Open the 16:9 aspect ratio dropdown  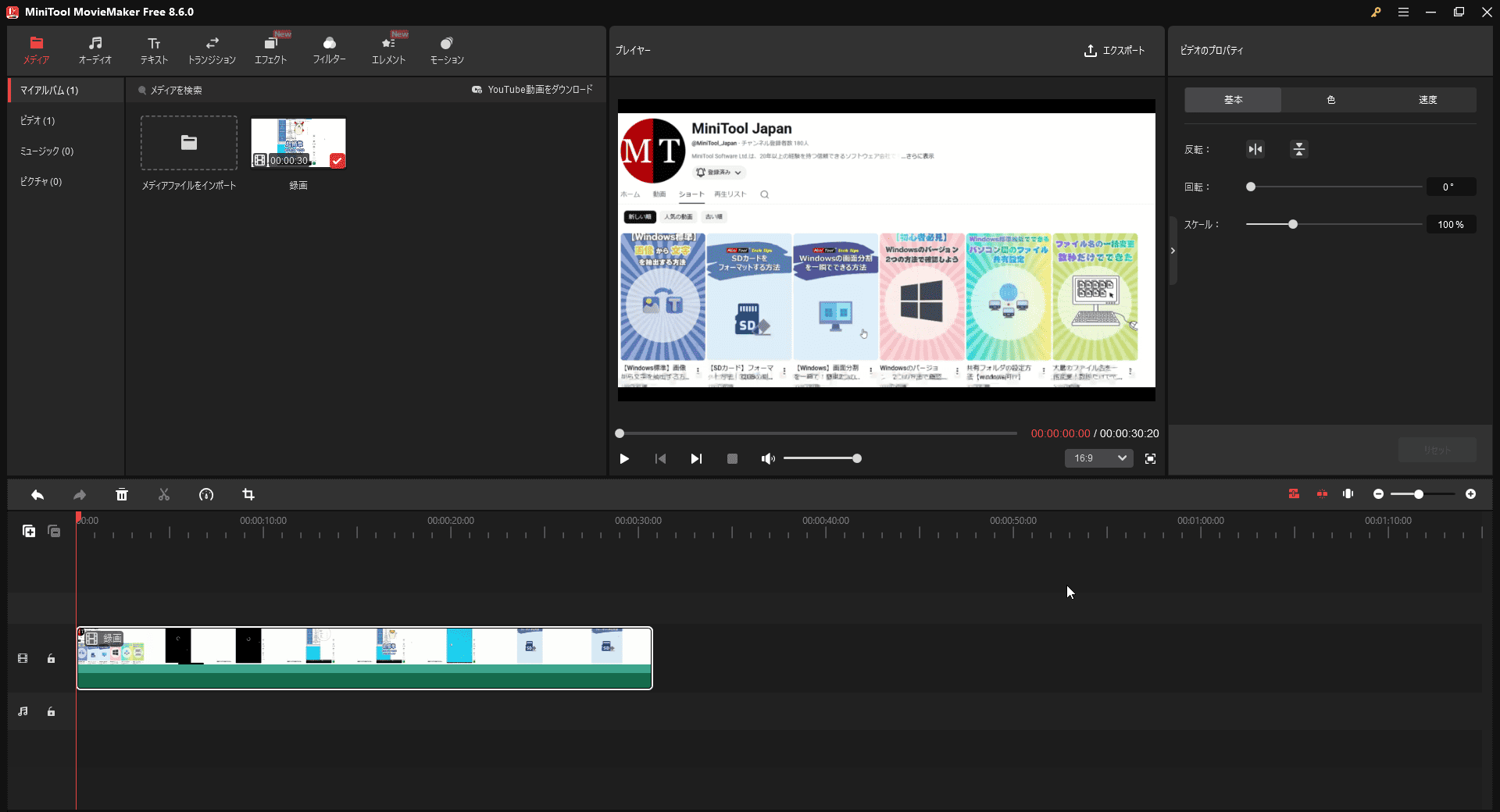[x=1098, y=458]
